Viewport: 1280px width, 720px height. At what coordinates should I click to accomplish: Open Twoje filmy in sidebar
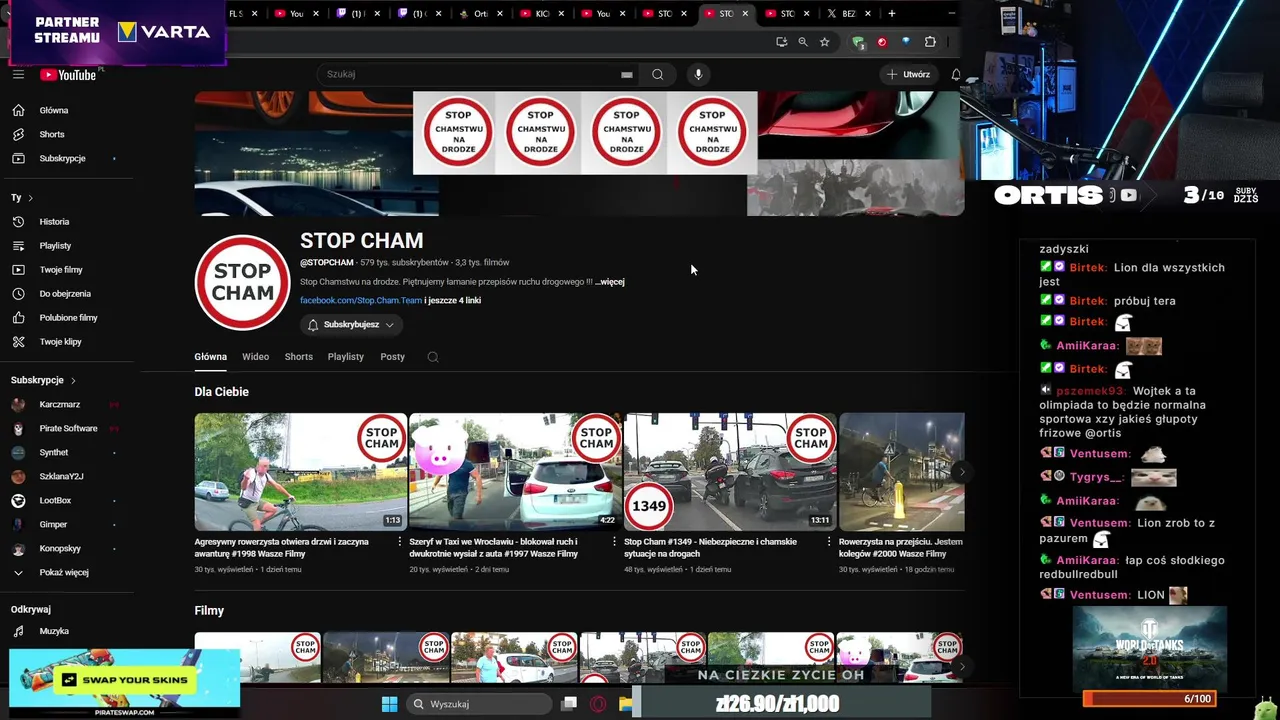[61, 270]
